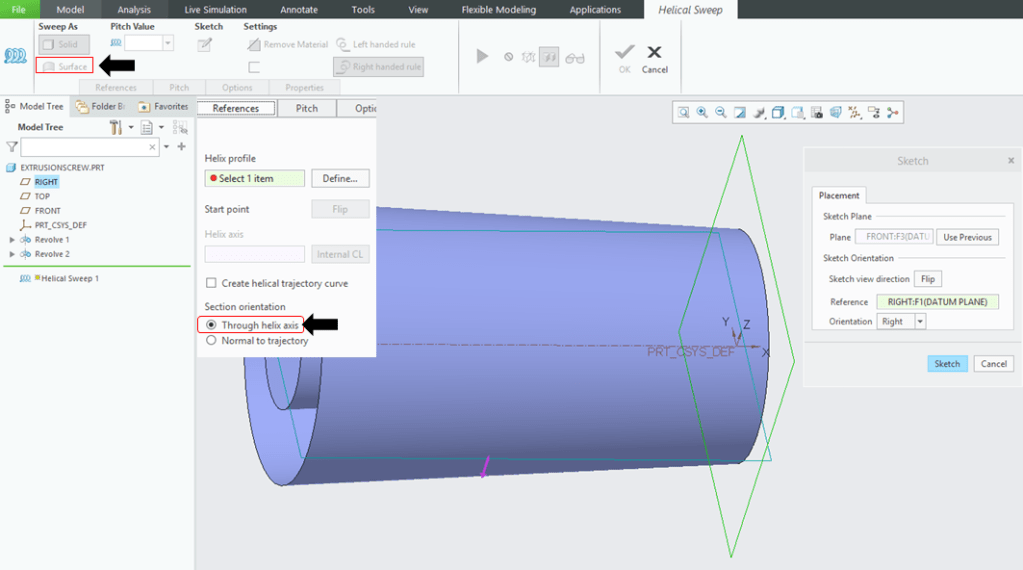Select the TOP datum plane in tree
Screen dimensions: 1023x570
[x=42, y=196]
